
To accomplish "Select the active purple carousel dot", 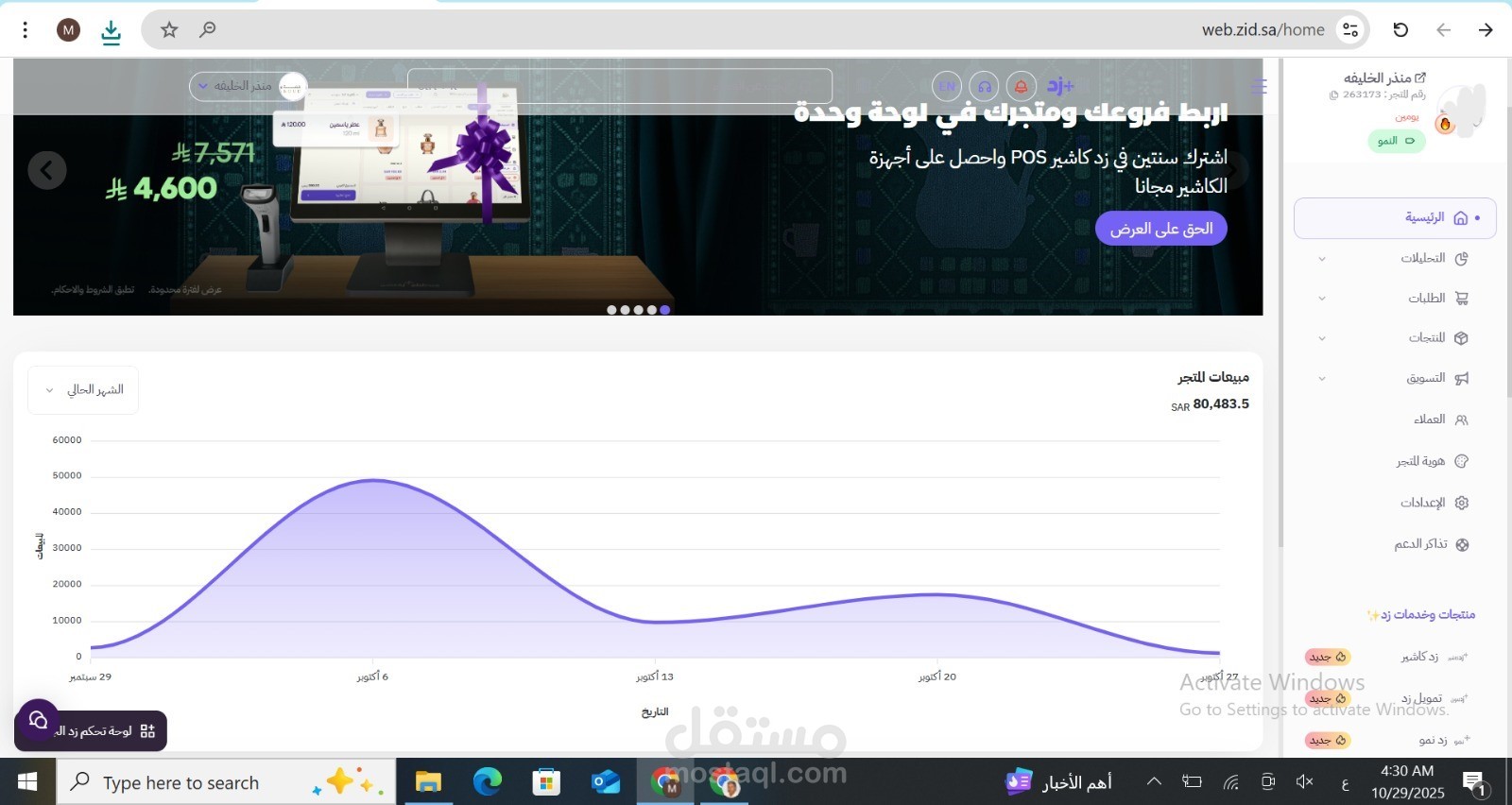I will [x=665, y=310].
